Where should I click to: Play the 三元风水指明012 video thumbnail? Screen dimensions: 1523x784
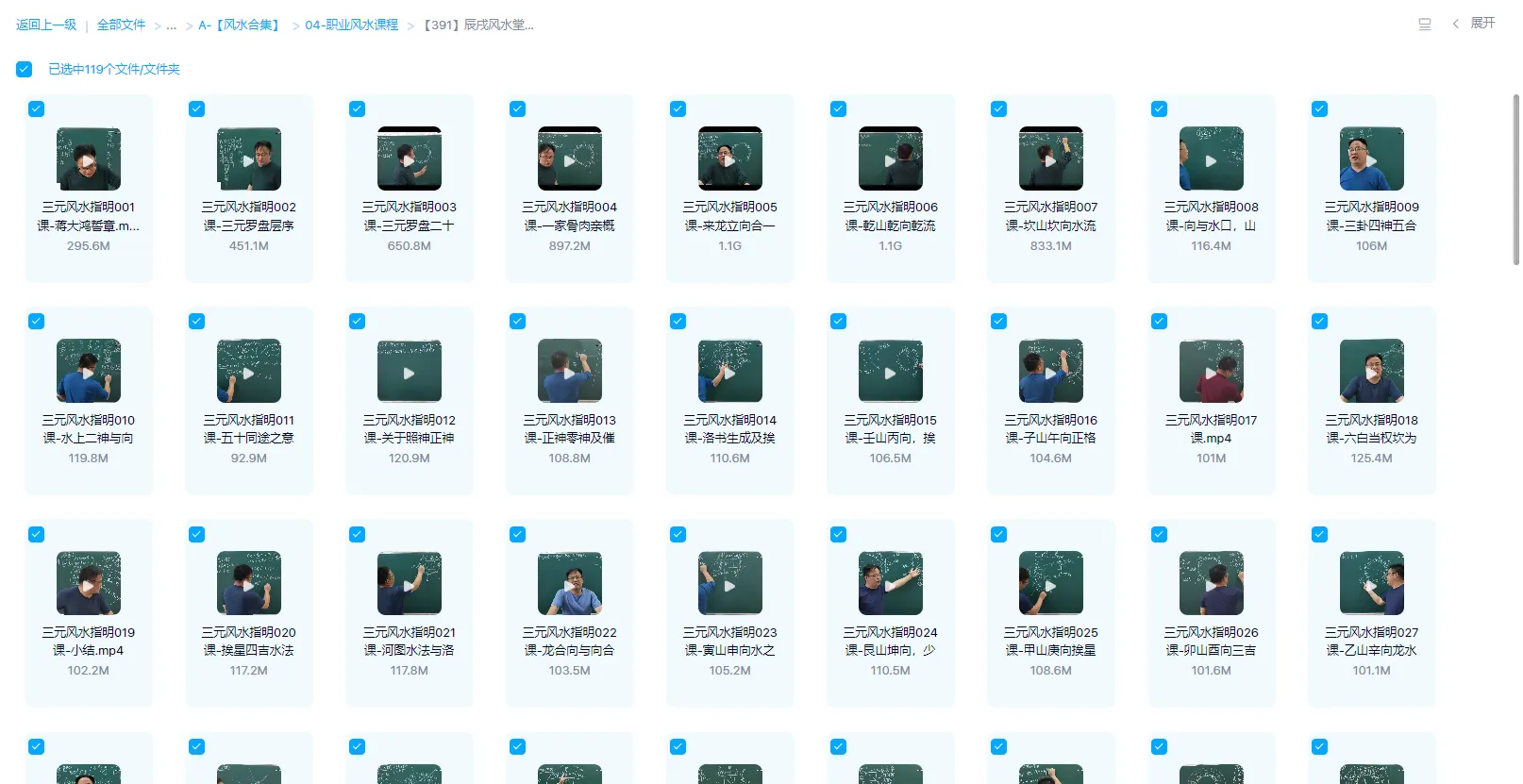[410, 371]
